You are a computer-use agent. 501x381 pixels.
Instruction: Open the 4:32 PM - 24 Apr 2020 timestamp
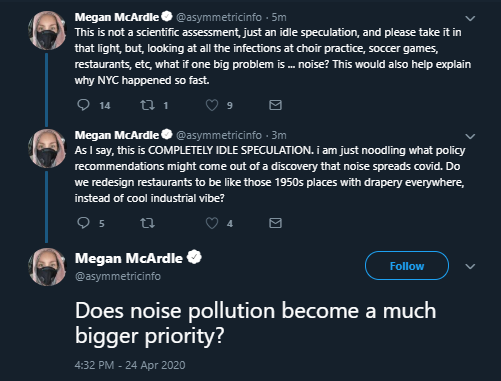click(130, 365)
